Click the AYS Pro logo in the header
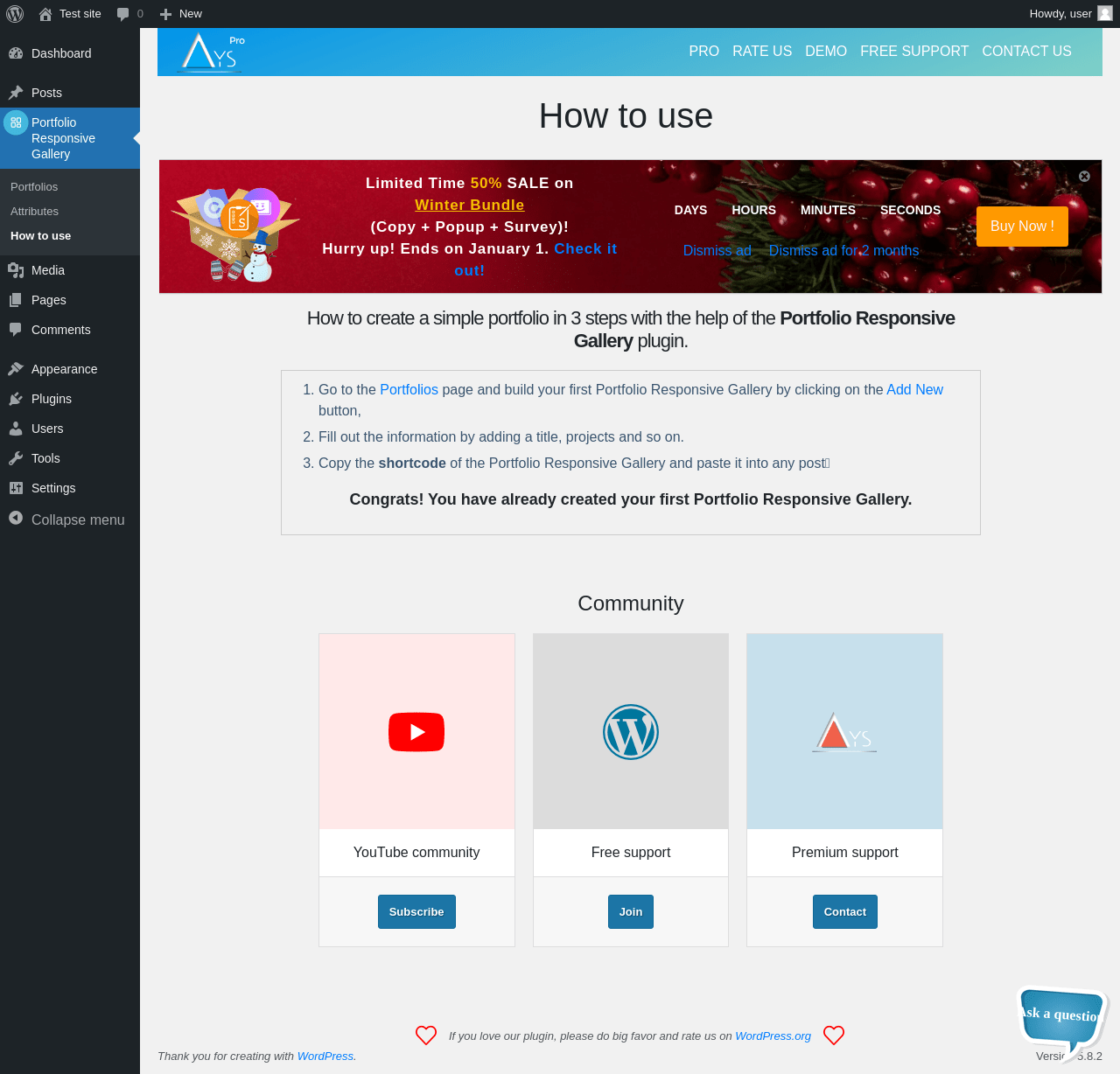This screenshot has width=1120, height=1074. (x=211, y=52)
